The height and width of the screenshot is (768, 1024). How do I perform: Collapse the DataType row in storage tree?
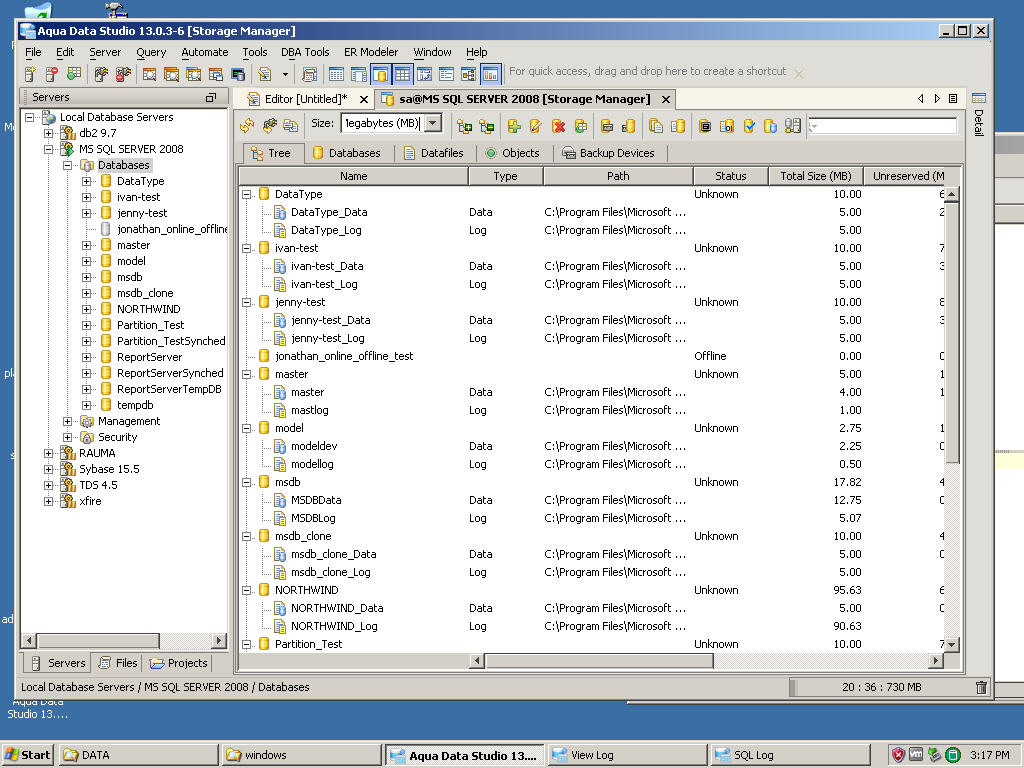pos(247,194)
